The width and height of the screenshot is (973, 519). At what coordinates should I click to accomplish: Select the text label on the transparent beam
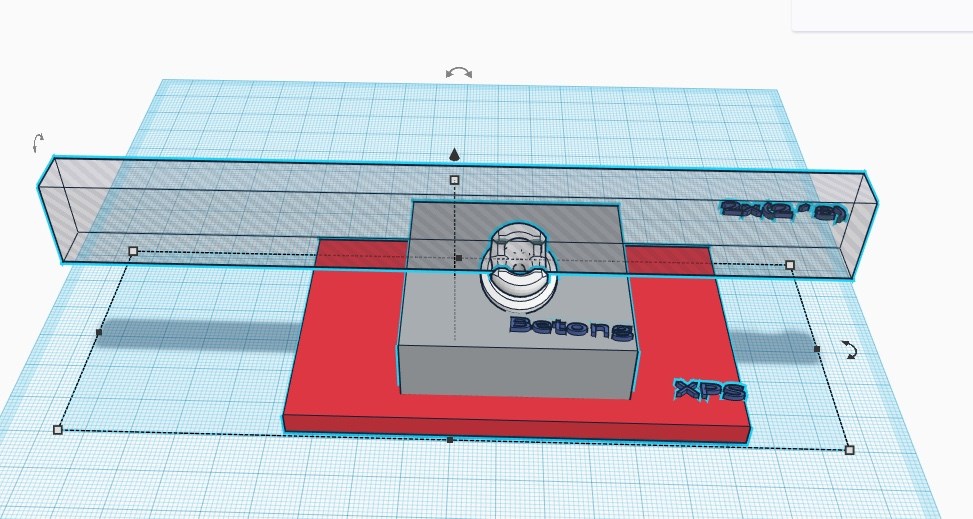click(x=783, y=211)
